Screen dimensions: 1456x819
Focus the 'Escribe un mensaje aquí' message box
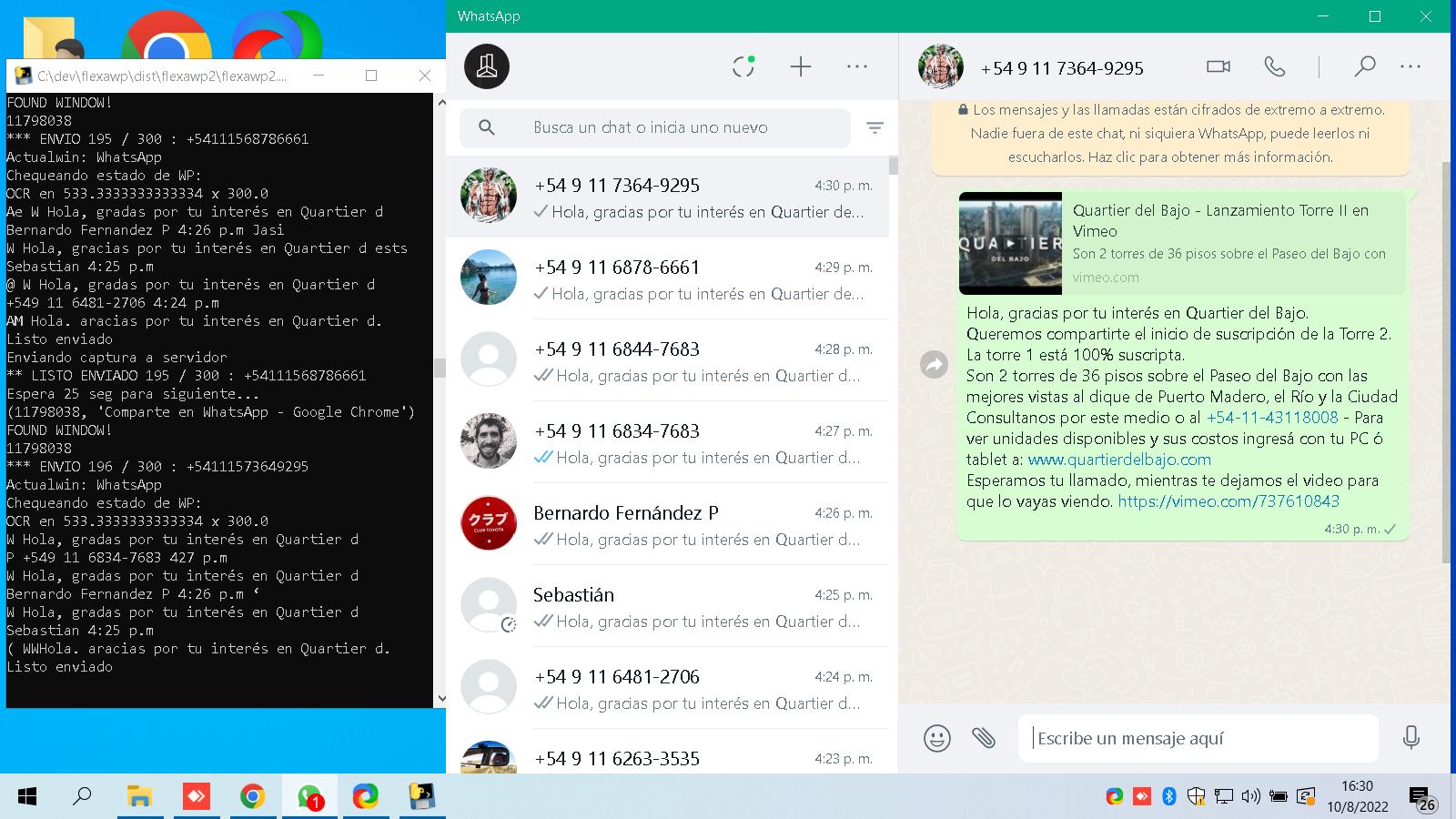click(x=1198, y=738)
